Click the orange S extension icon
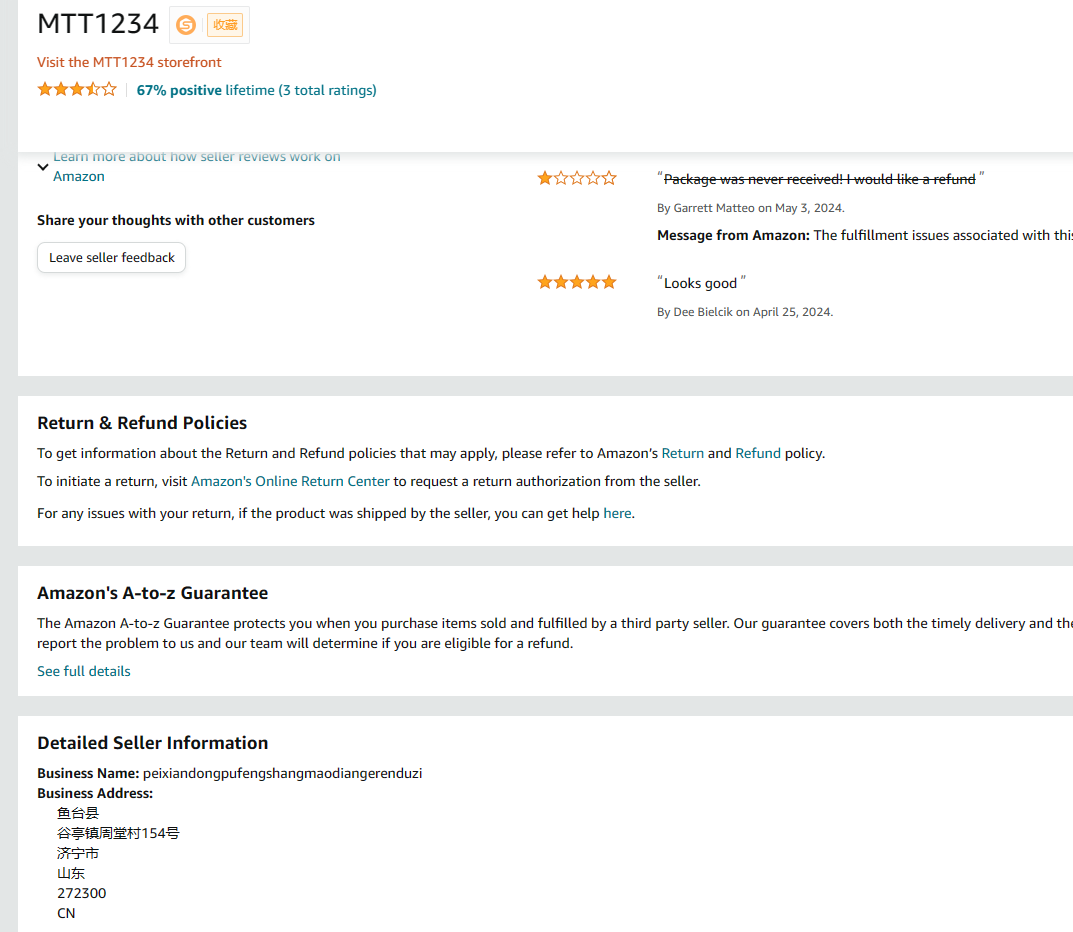This screenshot has width=1073, height=932. tap(186, 25)
